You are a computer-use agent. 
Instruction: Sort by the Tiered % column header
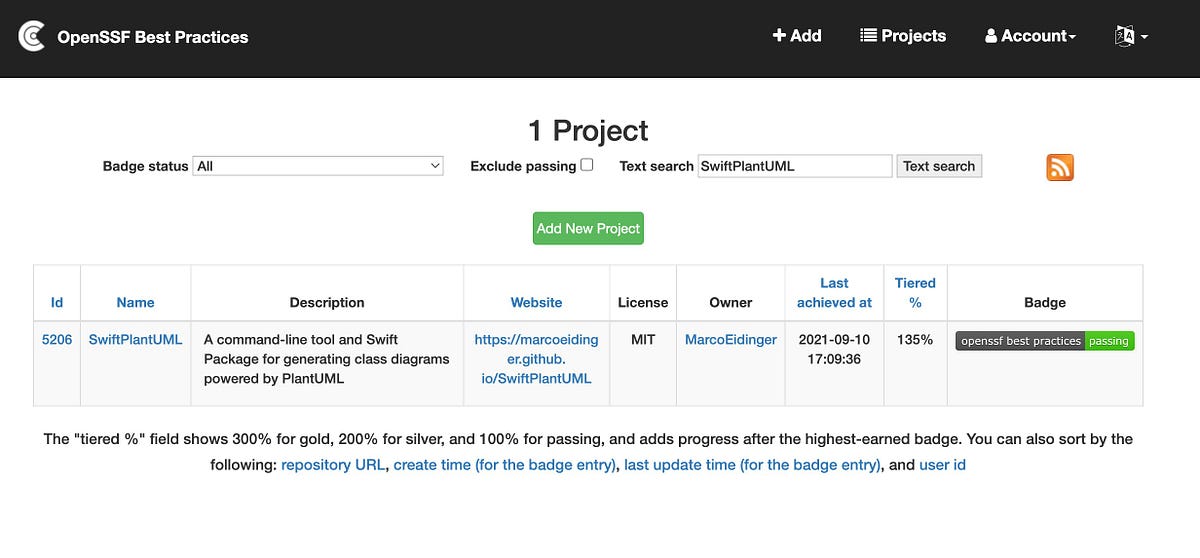point(915,292)
